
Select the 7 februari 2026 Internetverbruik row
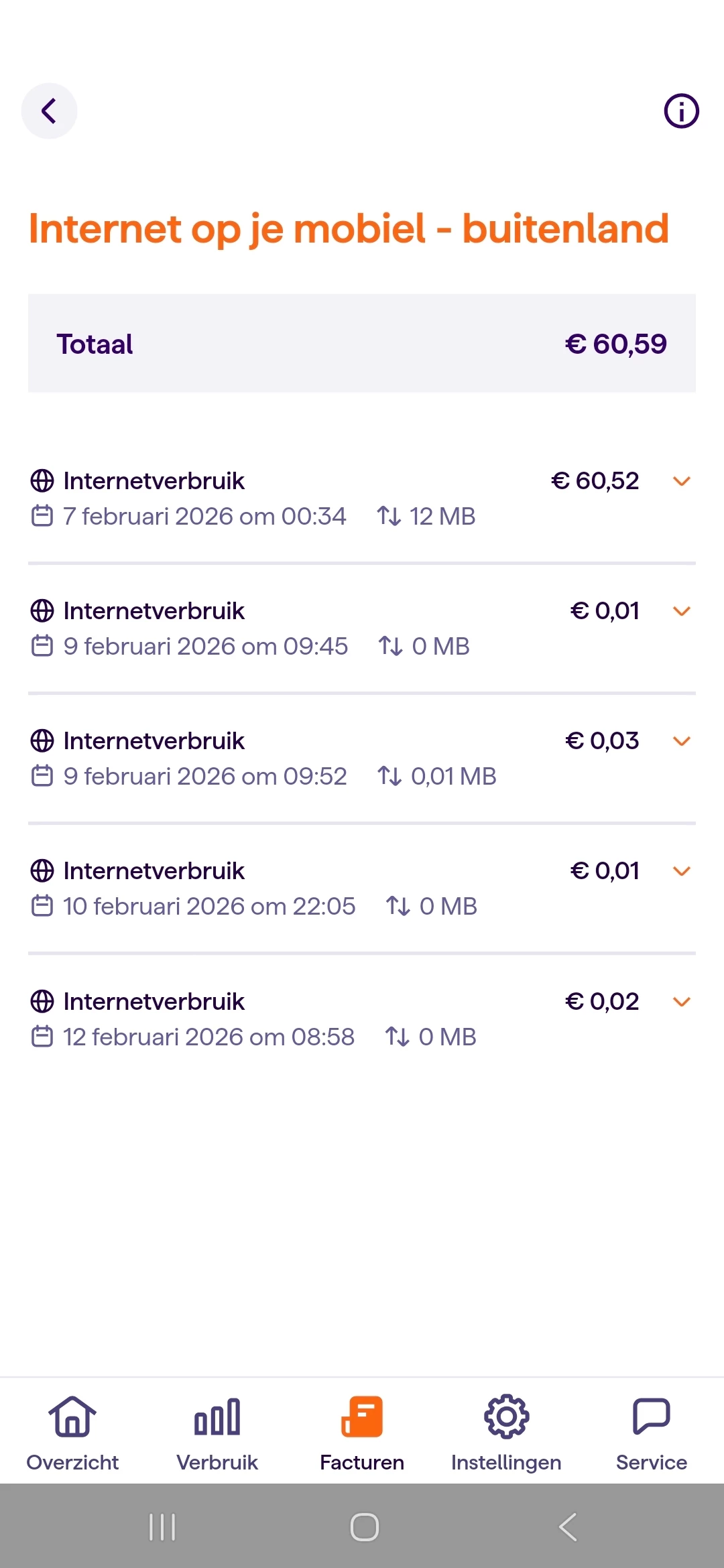[x=268, y=499]
